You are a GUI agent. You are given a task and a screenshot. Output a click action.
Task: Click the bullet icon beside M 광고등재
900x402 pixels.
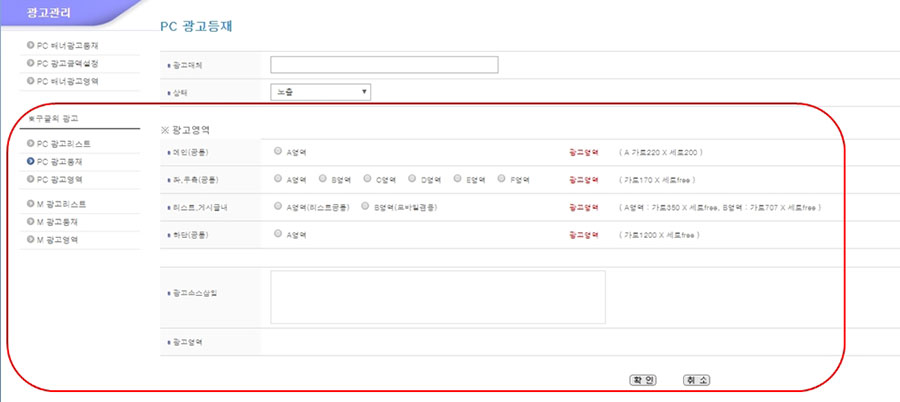pyautogui.click(x=31, y=222)
